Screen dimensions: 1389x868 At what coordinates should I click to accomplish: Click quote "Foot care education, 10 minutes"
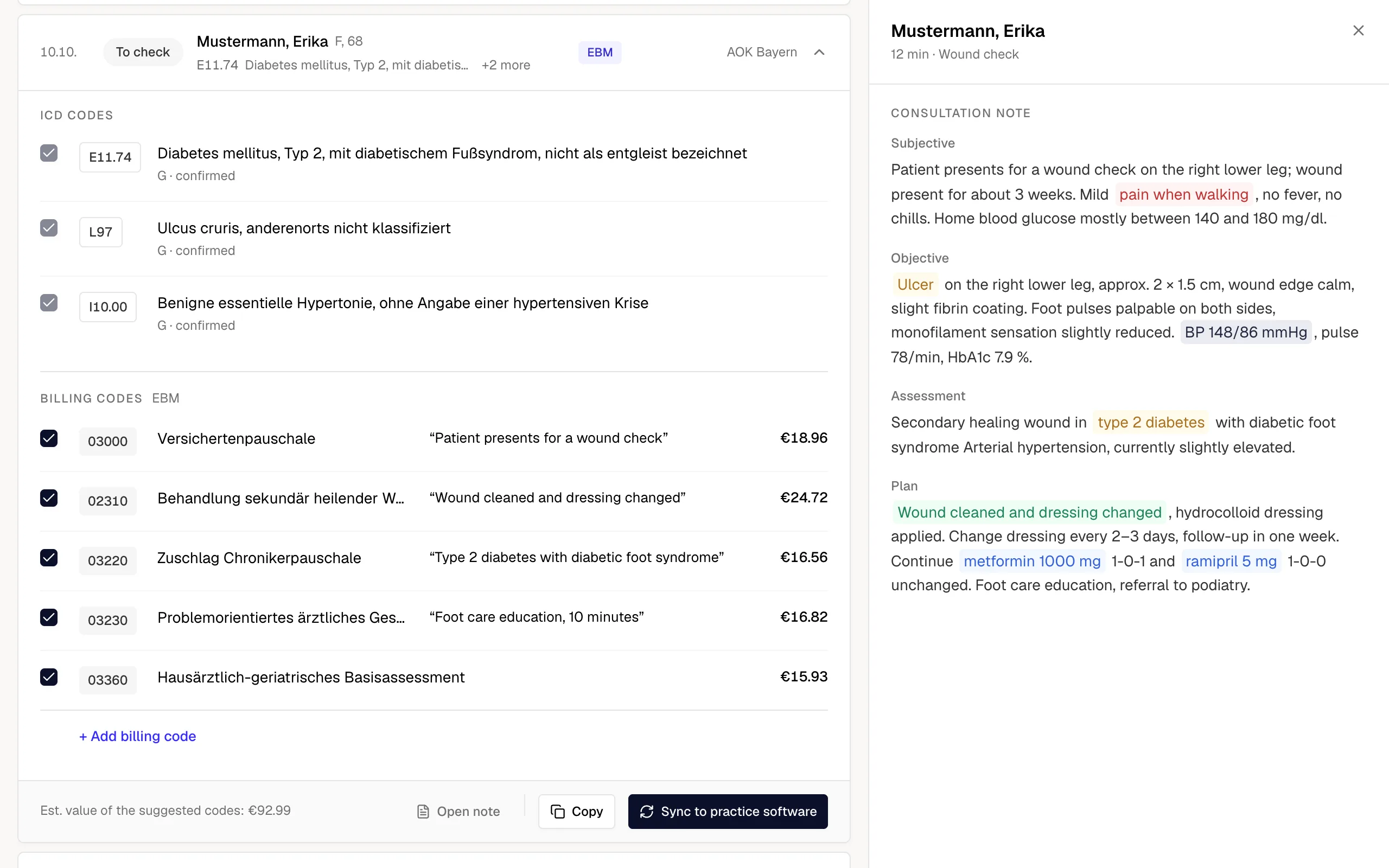pyautogui.click(x=536, y=617)
